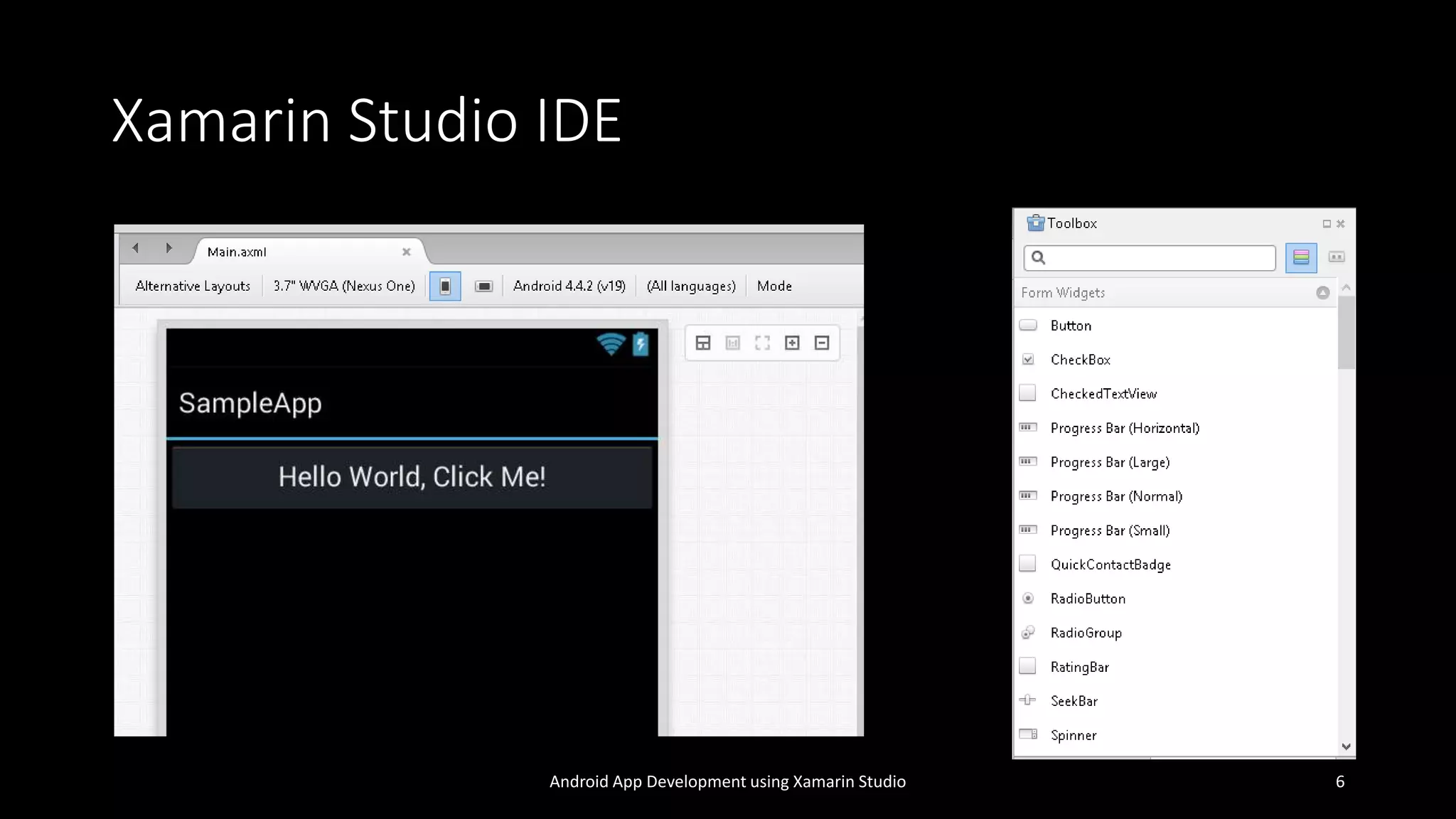This screenshot has height=819, width=1456.
Task: Click the Toolbox magnifier search icon
Action: tap(1039, 257)
